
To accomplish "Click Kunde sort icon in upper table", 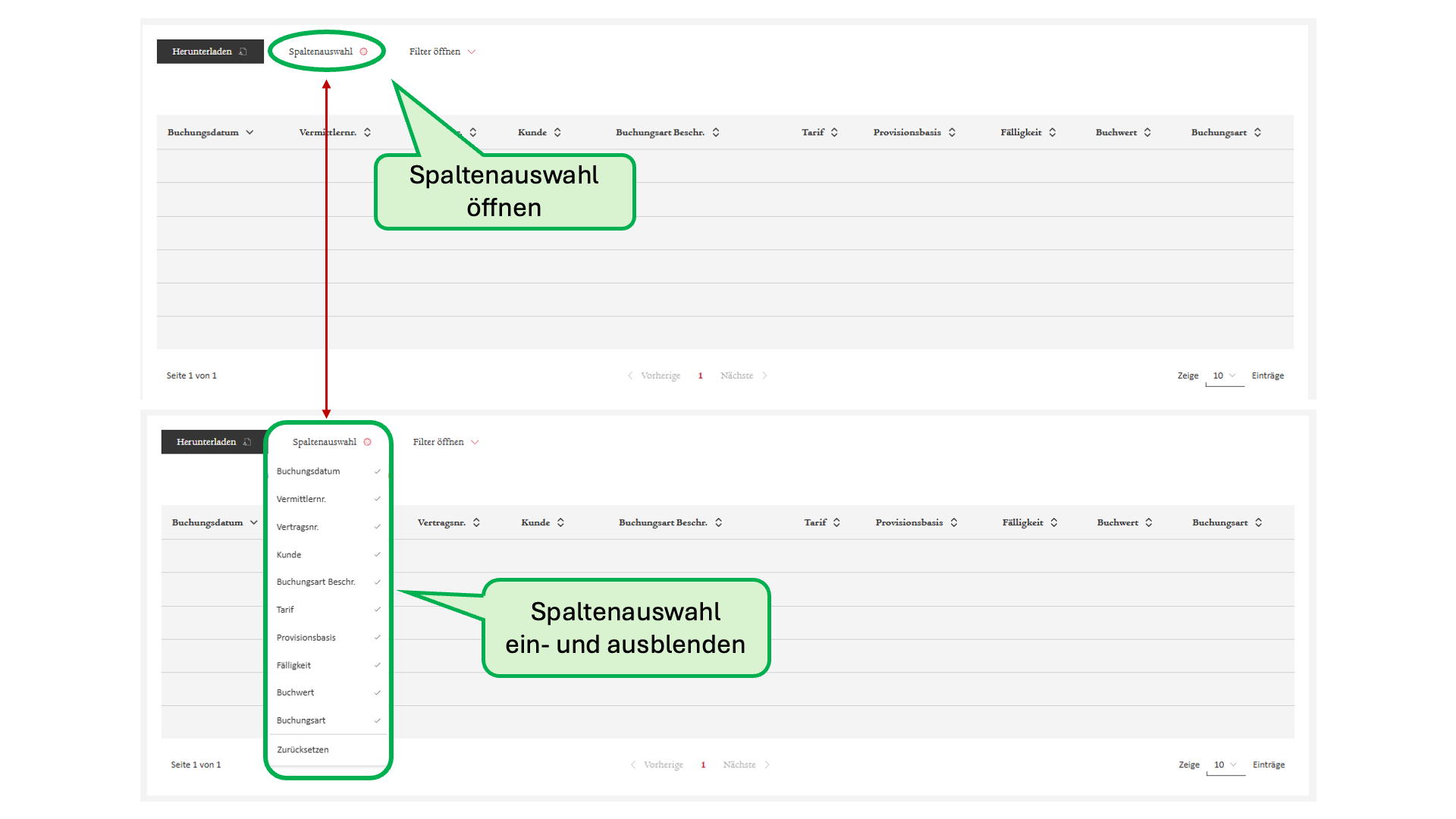I will coord(557,132).
